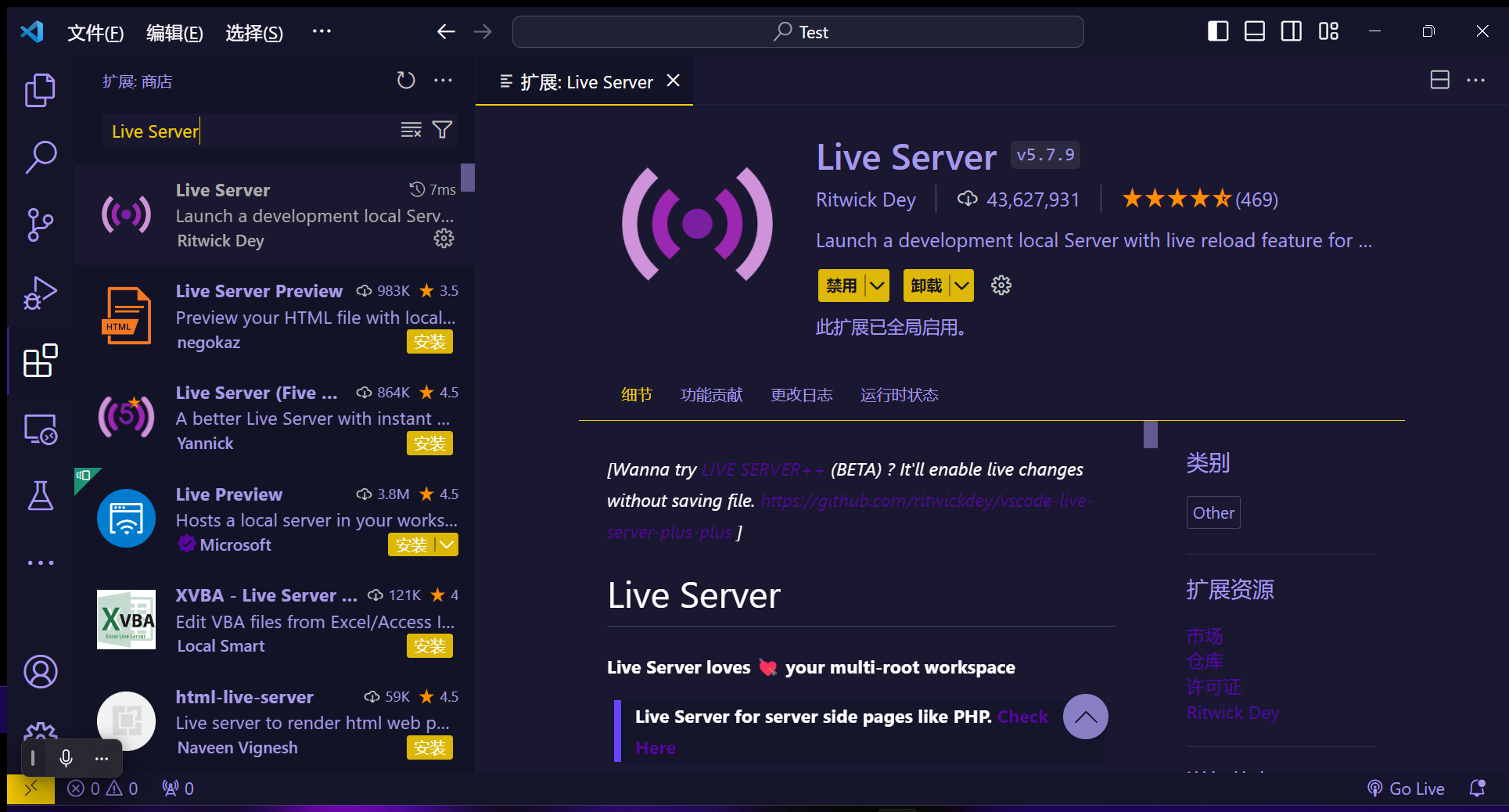Viewport: 1509px width, 812px height.
Task: Toggle the secondary sidebar visibility
Action: coord(1291,31)
